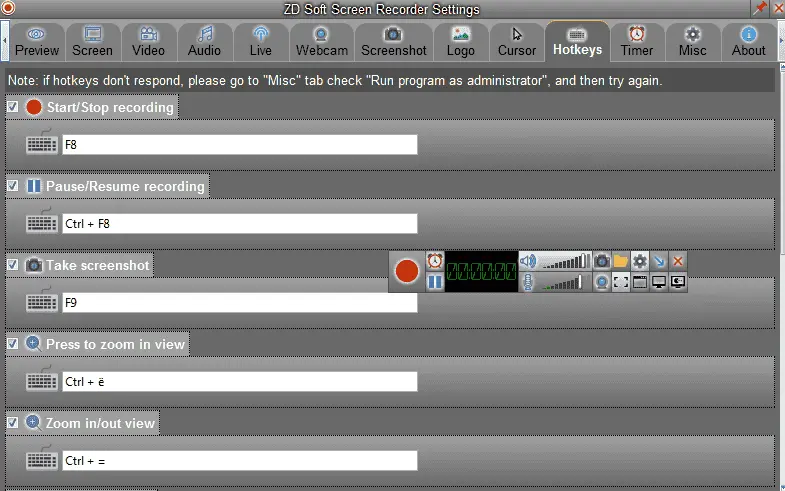Viewport: 785px width, 491px height.
Task: Edit the F8 Start/Stop hotkey field
Action: 240,145
